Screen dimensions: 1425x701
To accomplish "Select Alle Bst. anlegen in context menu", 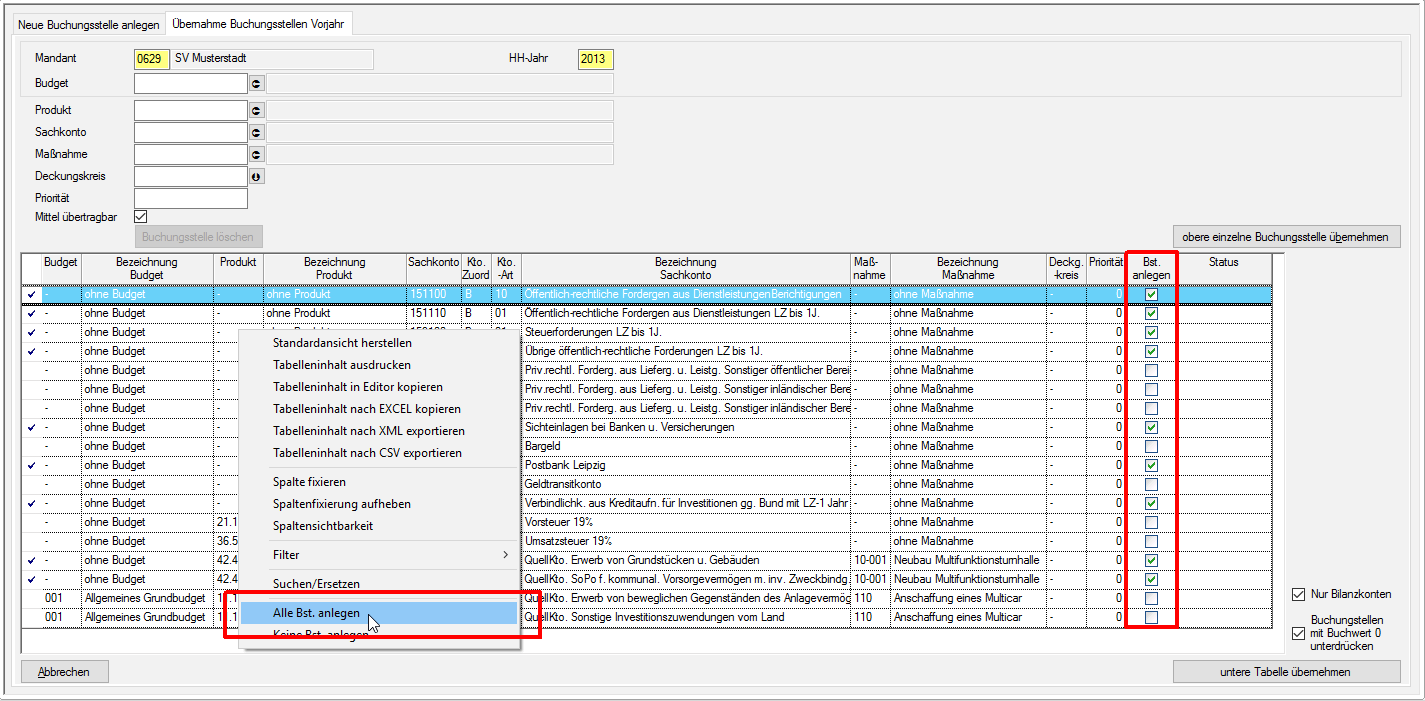I will tap(316, 613).
